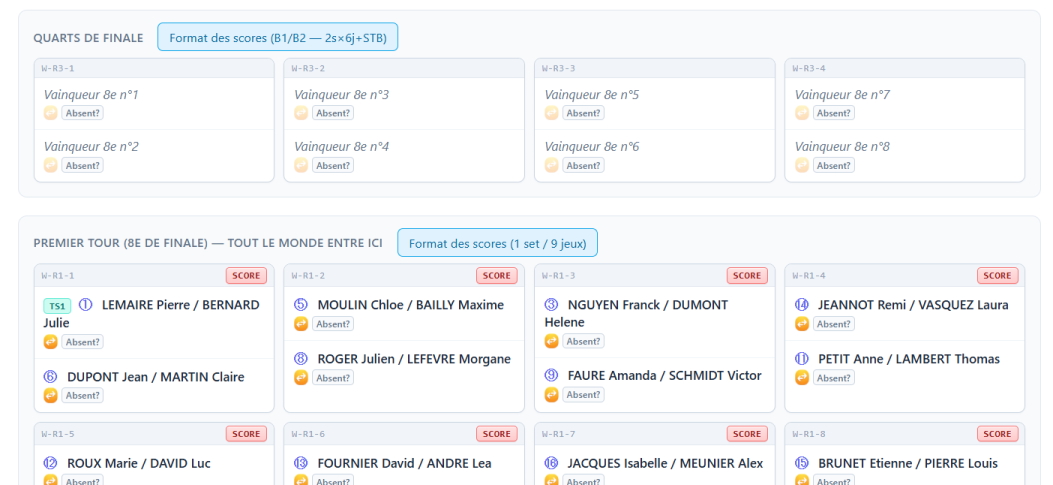1053x485 pixels.
Task: Click seed number 5 circle beside MOULIN
Action: (x=301, y=305)
